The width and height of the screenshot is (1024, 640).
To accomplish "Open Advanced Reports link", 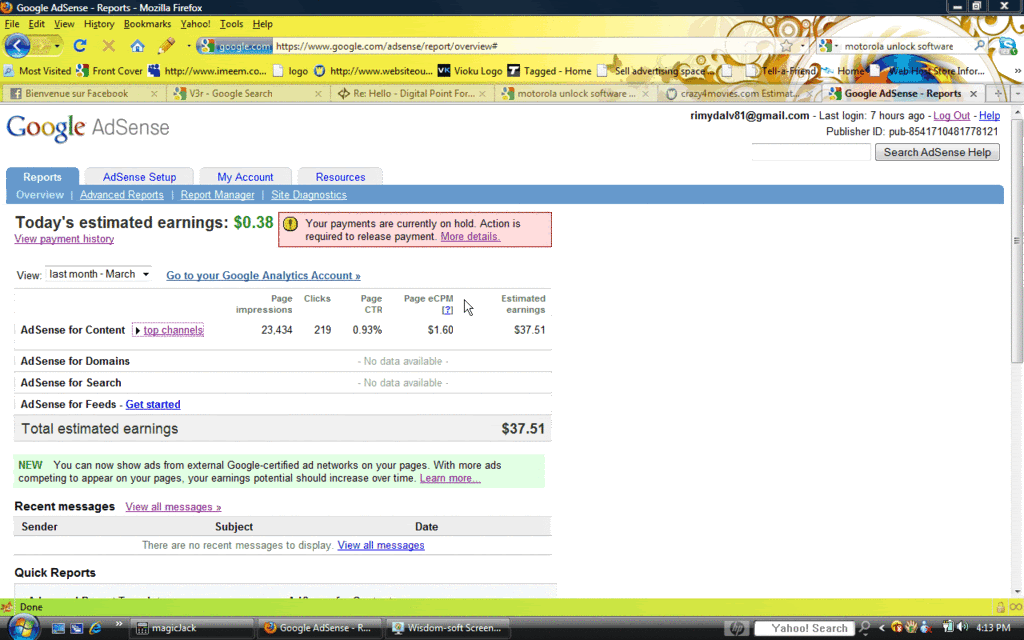I will click(x=121, y=195).
